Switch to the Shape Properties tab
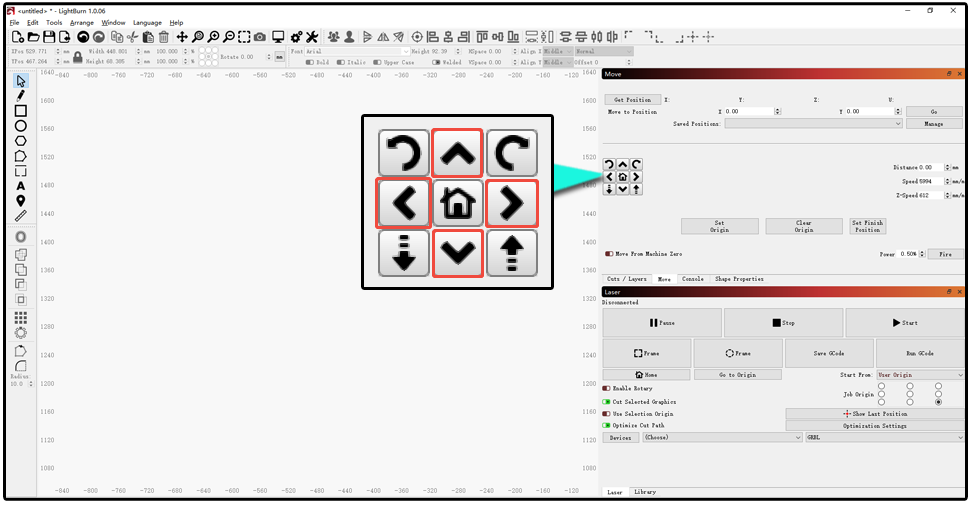Image resolution: width=973 pixels, height=505 pixels. [x=739, y=279]
